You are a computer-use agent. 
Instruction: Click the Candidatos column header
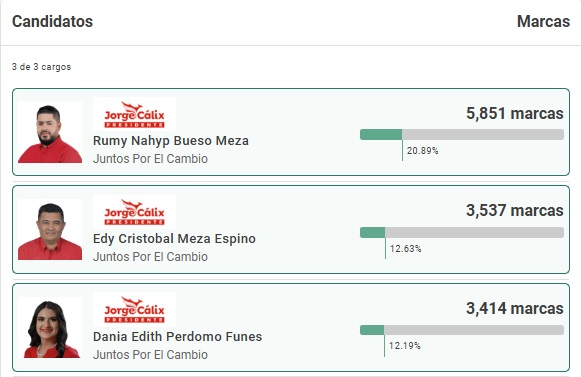point(53,22)
